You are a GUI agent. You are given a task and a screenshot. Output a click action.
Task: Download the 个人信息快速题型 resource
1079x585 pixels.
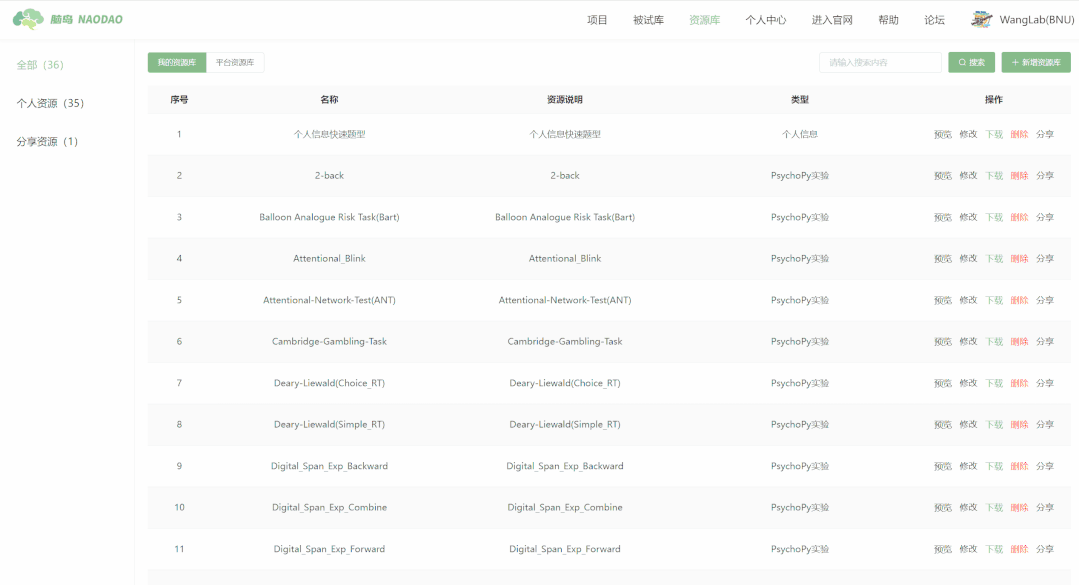pyautogui.click(x=994, y=134)
